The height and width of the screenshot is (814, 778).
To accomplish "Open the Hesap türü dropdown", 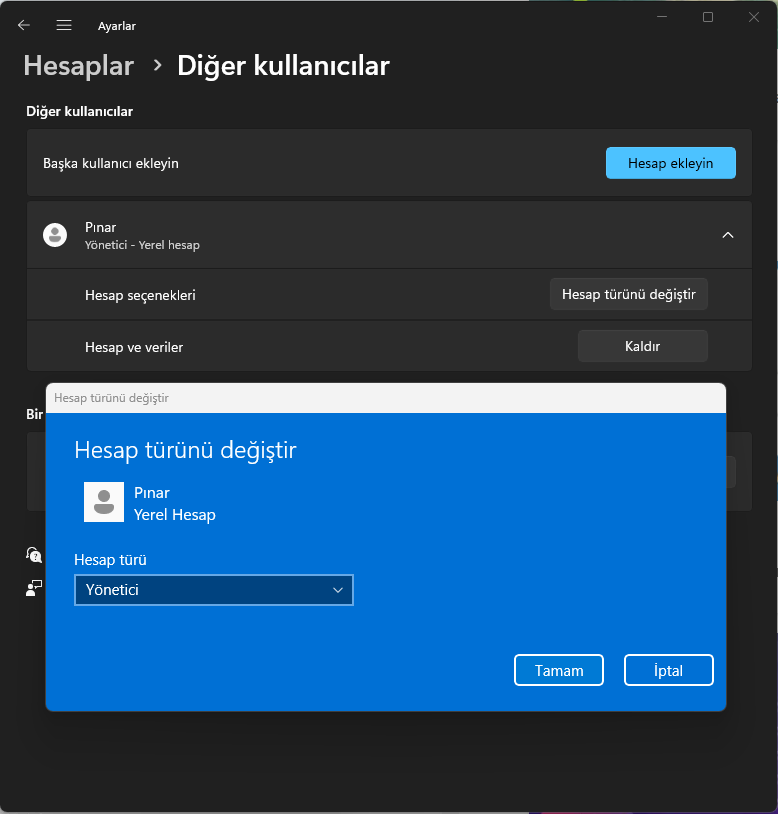I will pyautogui.click(x=214, y=590).
